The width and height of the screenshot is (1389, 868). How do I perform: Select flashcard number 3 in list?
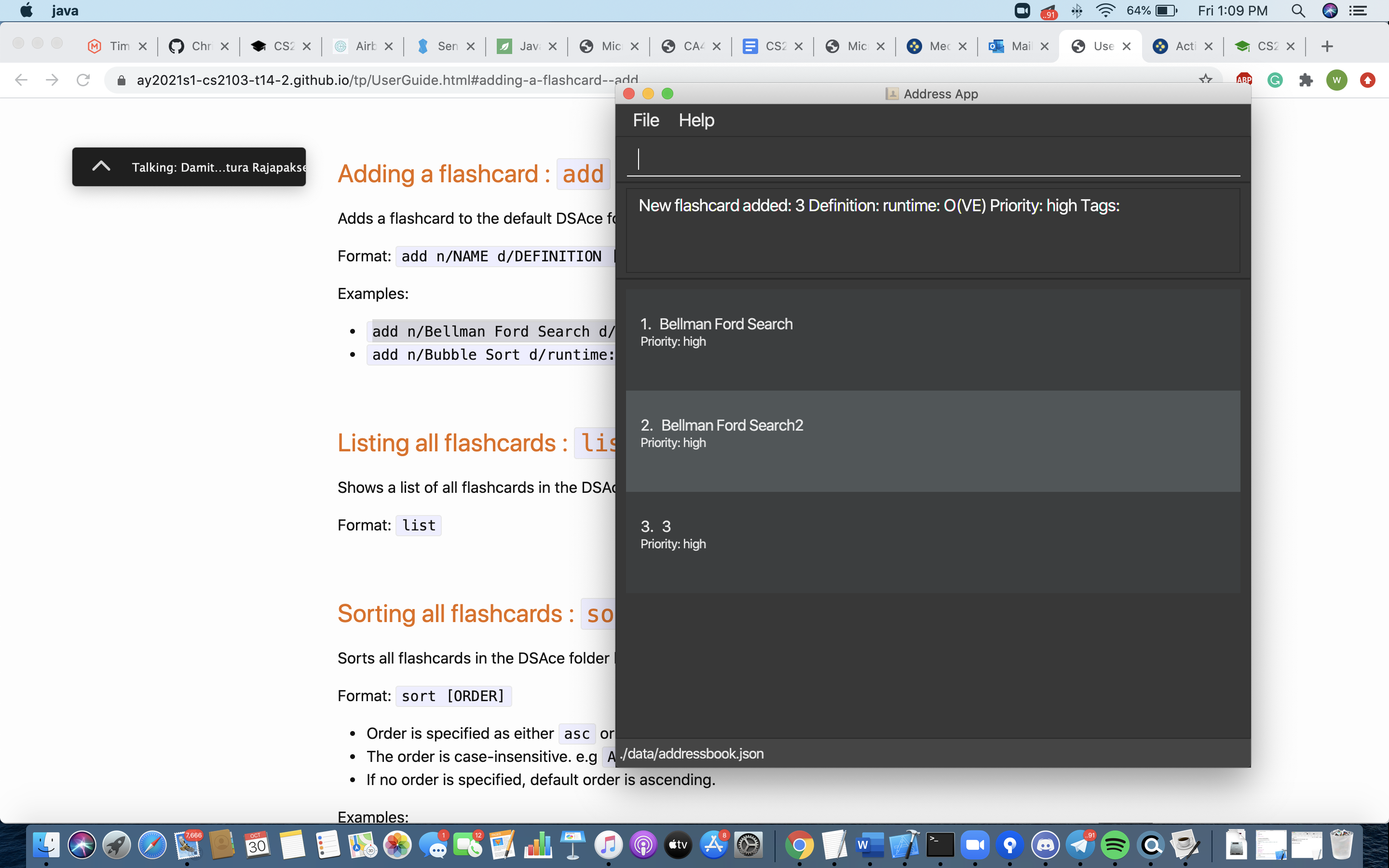click(933, 542)
